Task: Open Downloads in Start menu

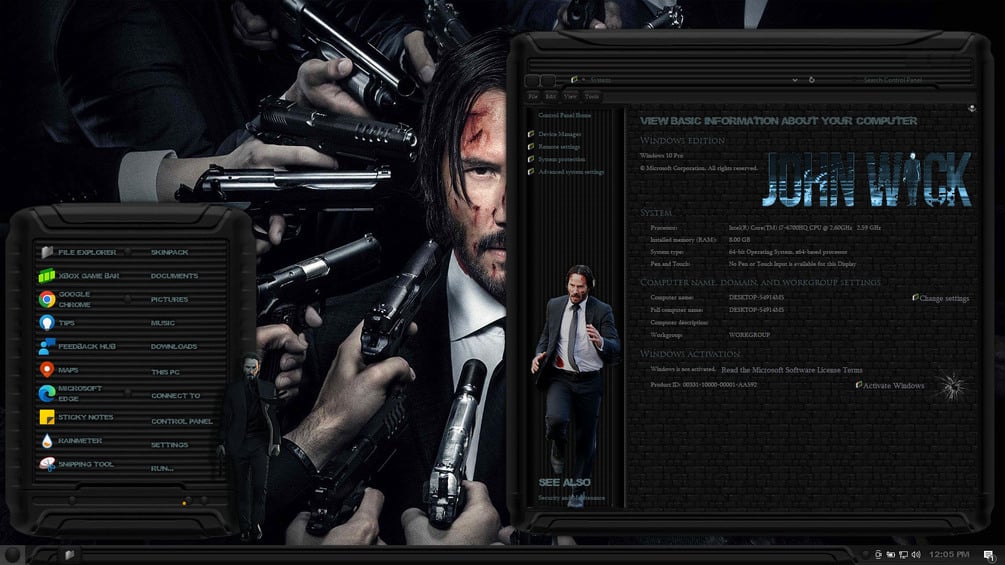Action: [x=174, y=347]
